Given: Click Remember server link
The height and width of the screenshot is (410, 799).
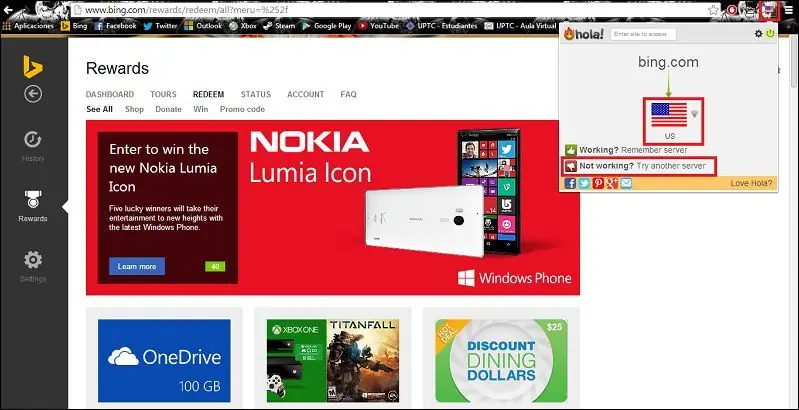Looking at the screenshot, I should coord(654,150).
